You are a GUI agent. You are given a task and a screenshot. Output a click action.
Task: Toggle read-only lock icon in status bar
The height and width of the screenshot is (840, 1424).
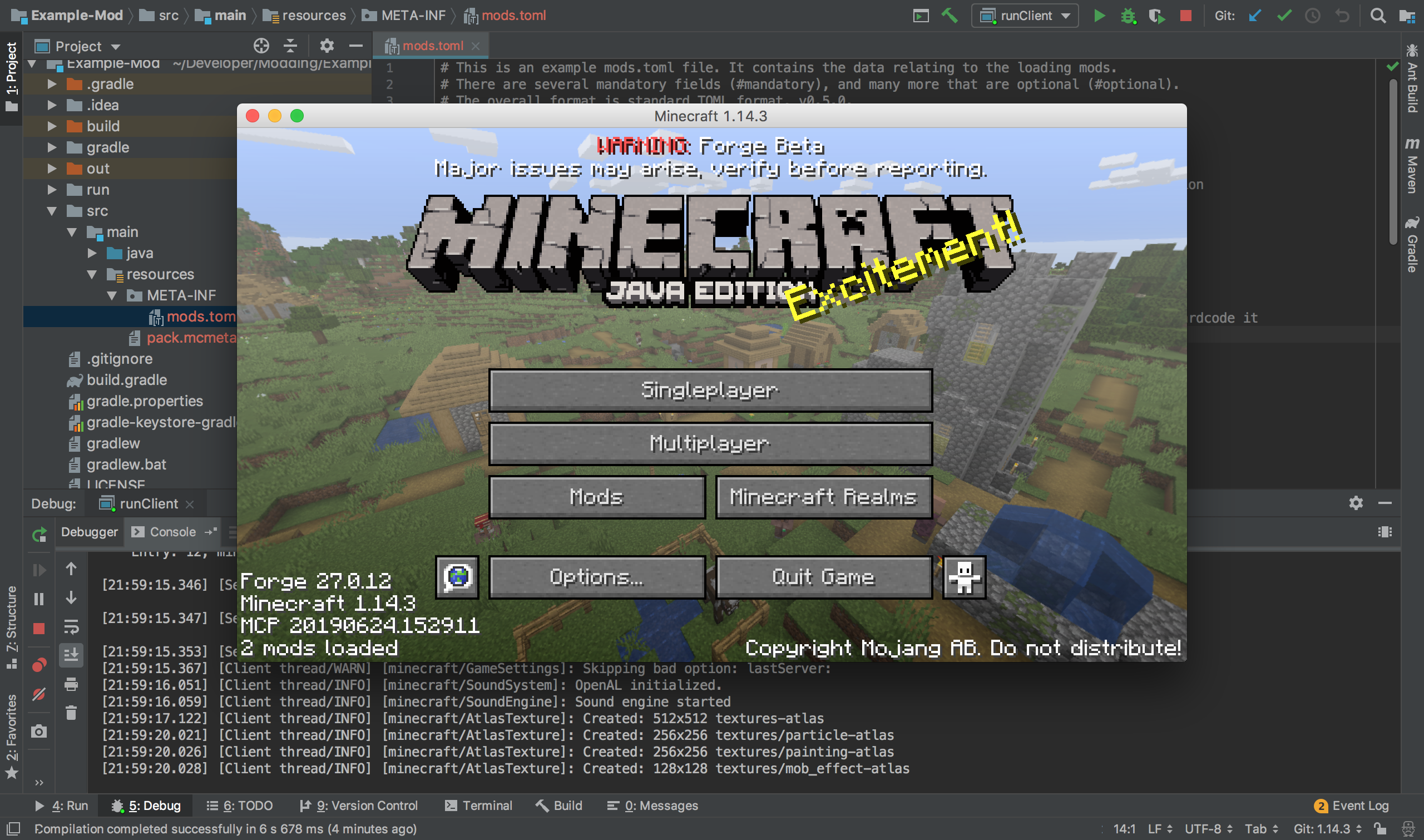(1380, 829)
